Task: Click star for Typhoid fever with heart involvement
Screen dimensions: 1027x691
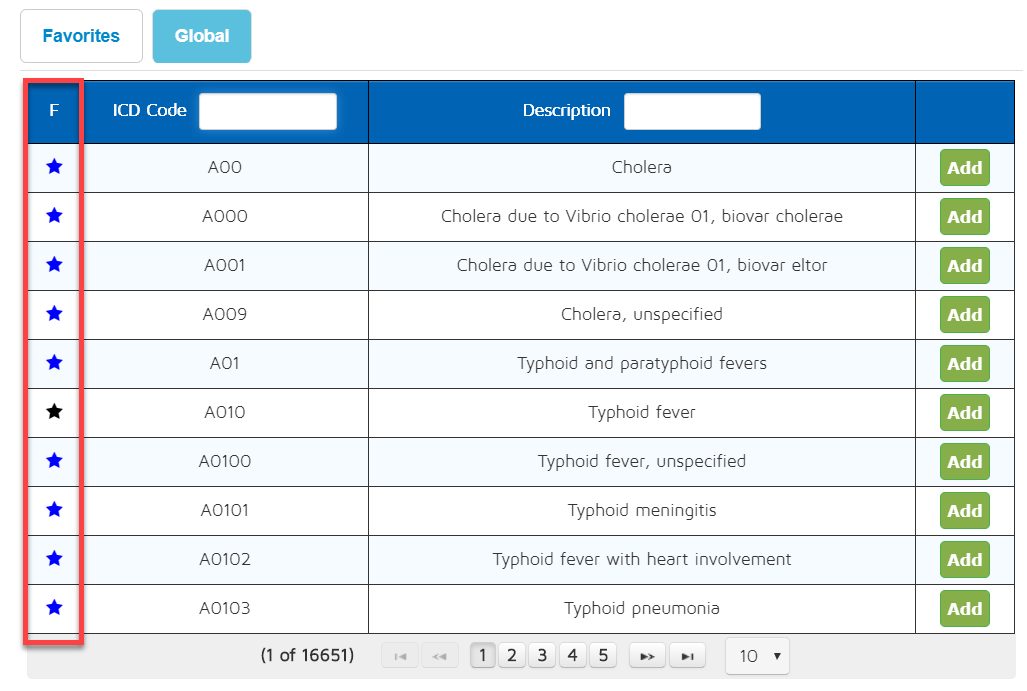Action: (55, 559)
